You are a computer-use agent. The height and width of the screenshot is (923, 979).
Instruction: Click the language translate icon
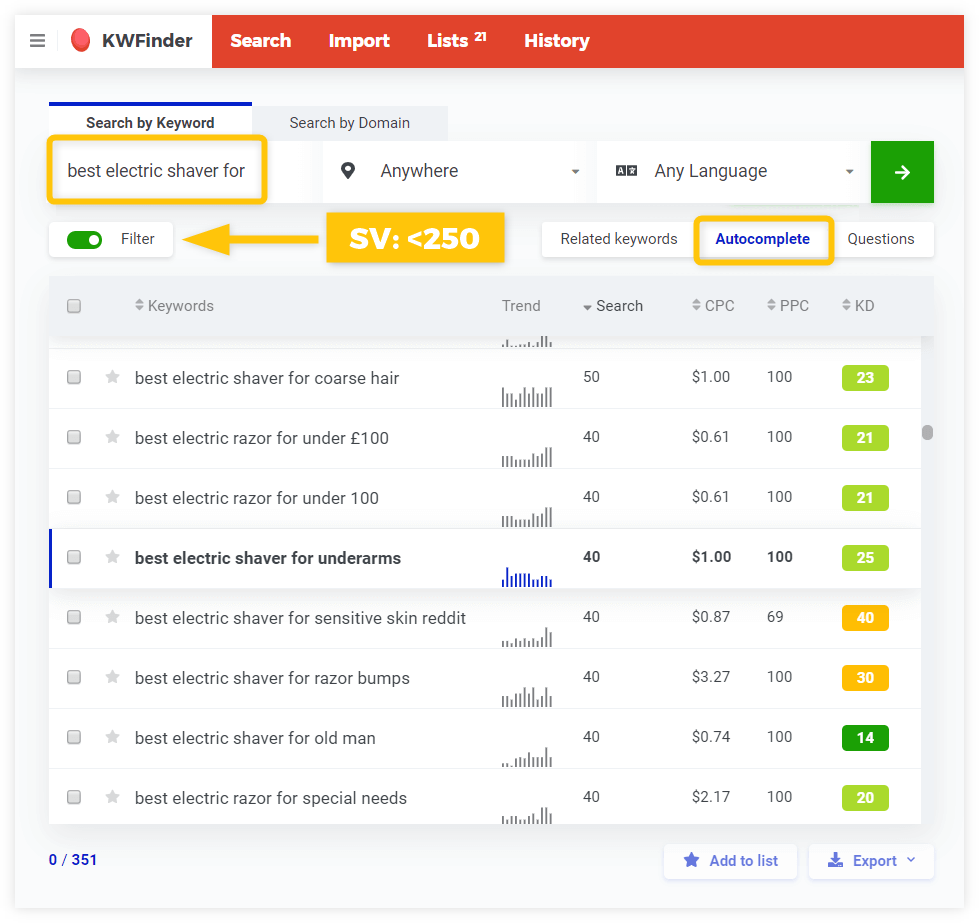click(x=626, y=170)
